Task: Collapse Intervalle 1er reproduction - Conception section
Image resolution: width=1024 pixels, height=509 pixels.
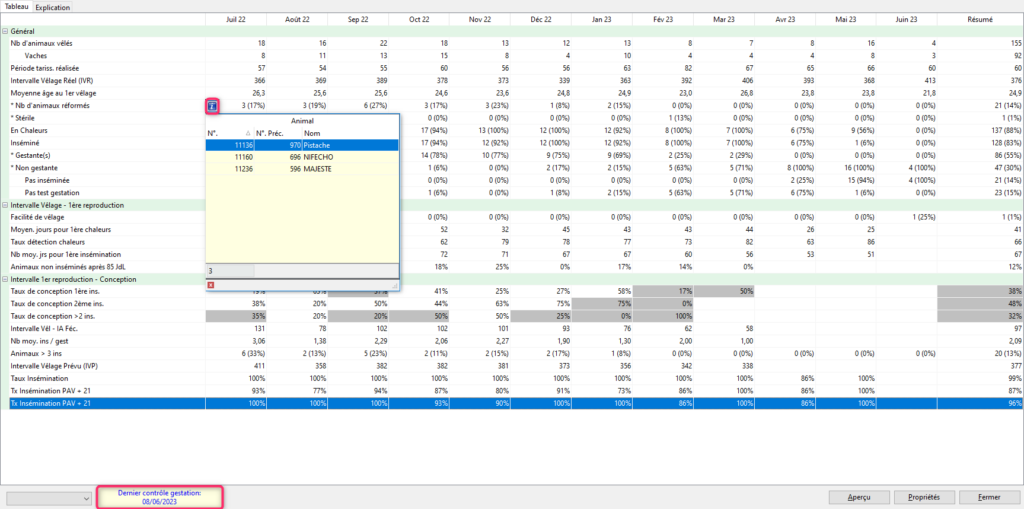Action: tap(5, 278)
